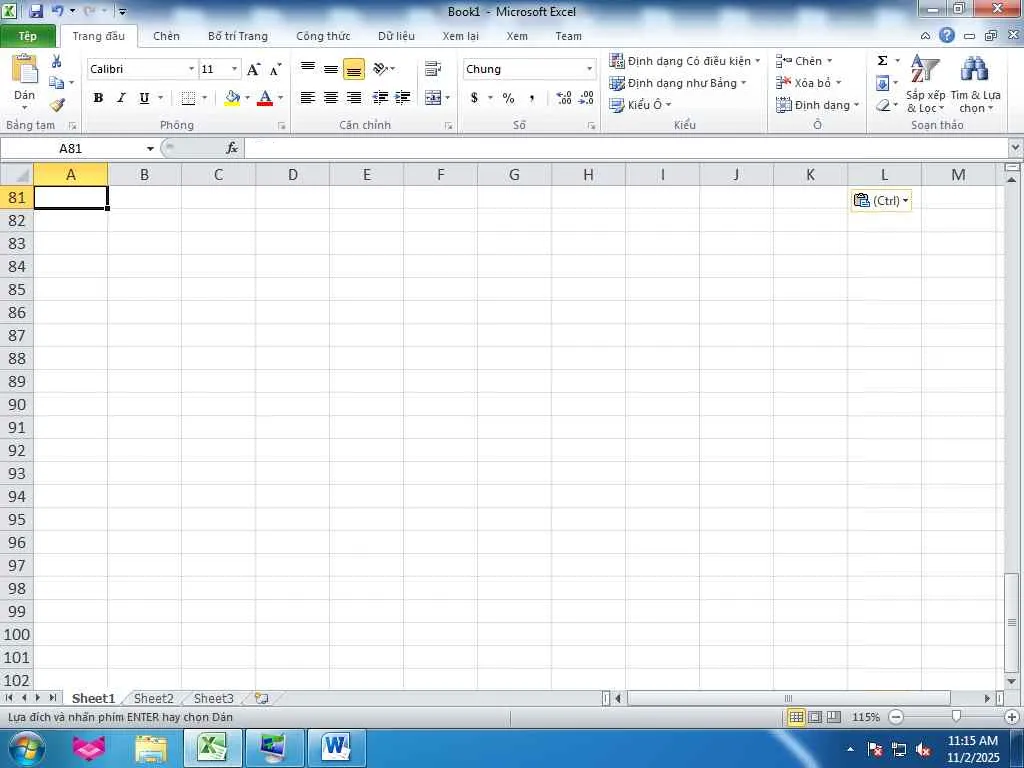This screenshot has height=768, width=1024.
Task: Switch to the Công thức tab
Action: [x=323, y=36]
